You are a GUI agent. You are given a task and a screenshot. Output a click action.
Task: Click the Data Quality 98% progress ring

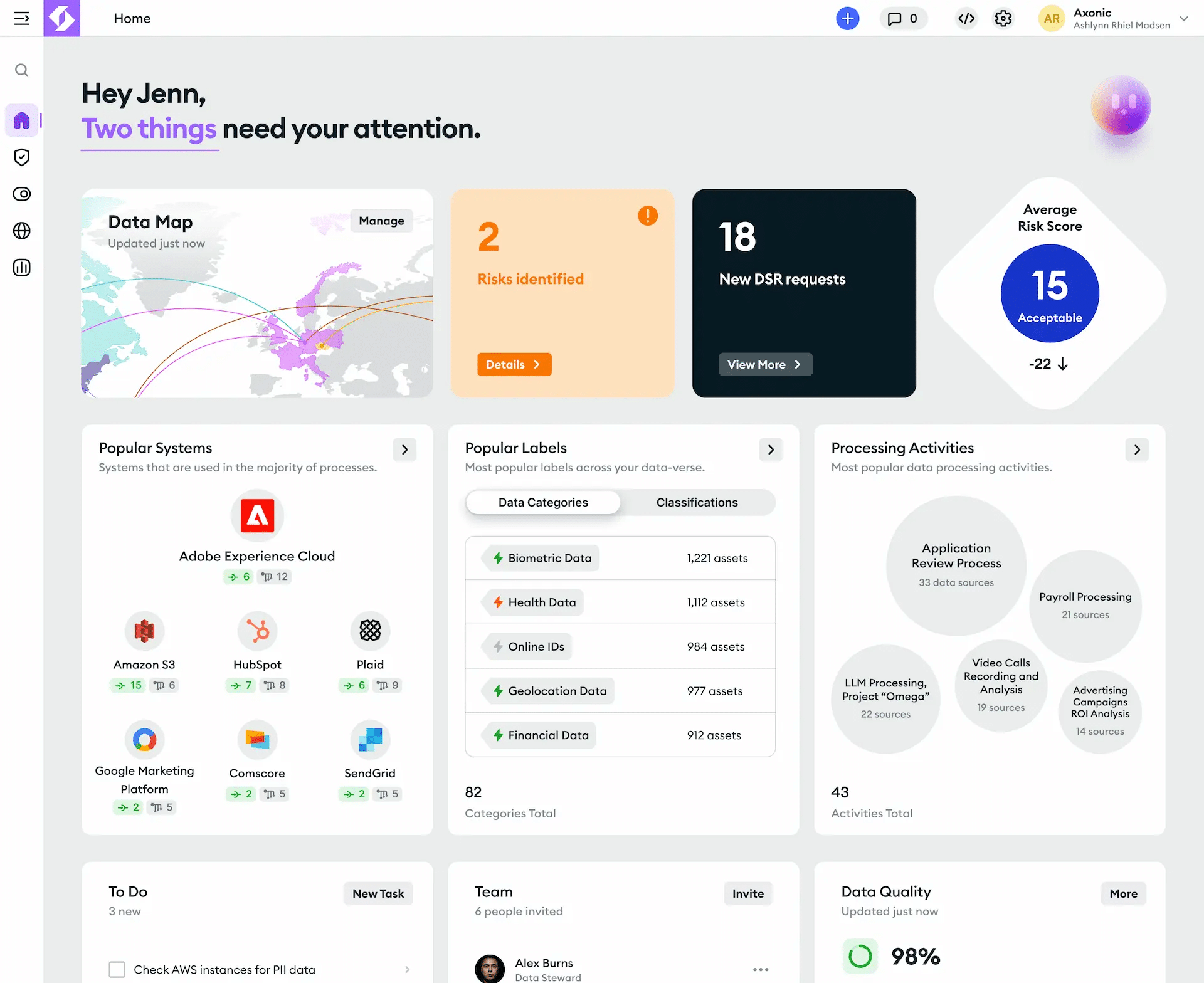860,957
